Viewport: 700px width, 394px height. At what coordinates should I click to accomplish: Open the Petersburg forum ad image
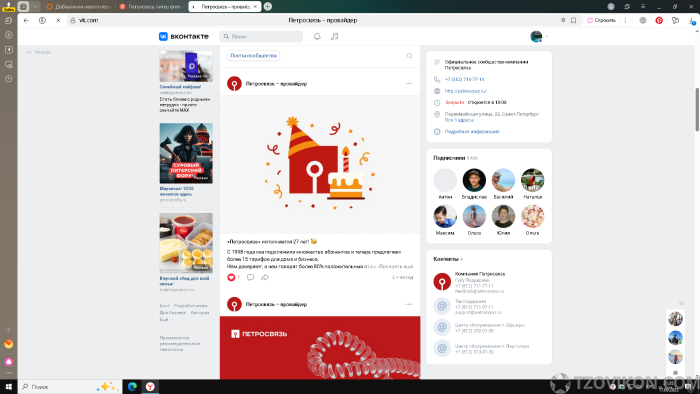click(x=186, y=153)
